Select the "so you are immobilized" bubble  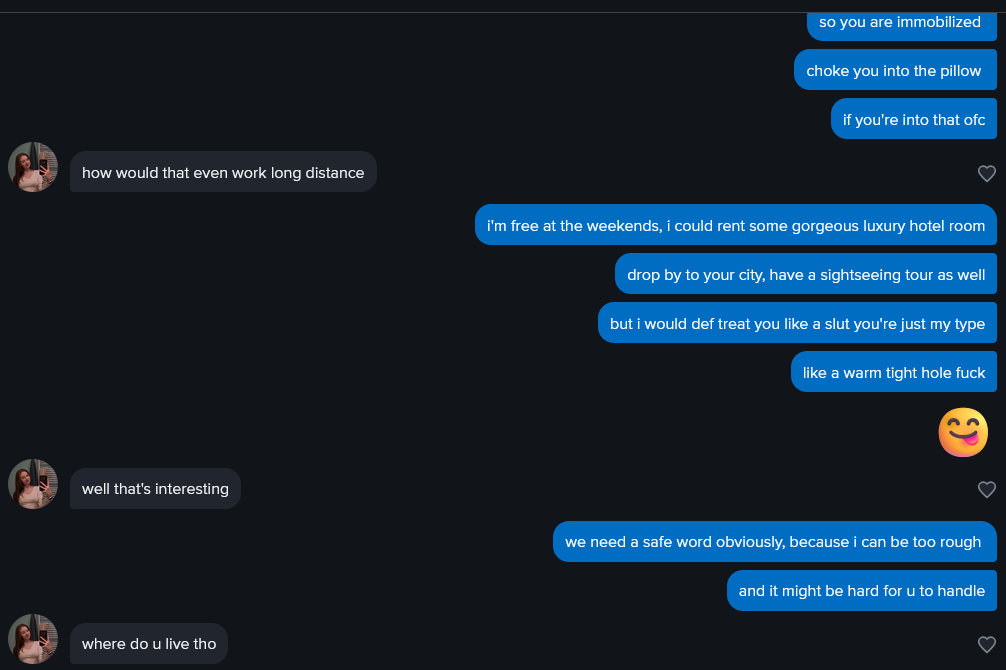pyautogui.click(x=900, y=22)
